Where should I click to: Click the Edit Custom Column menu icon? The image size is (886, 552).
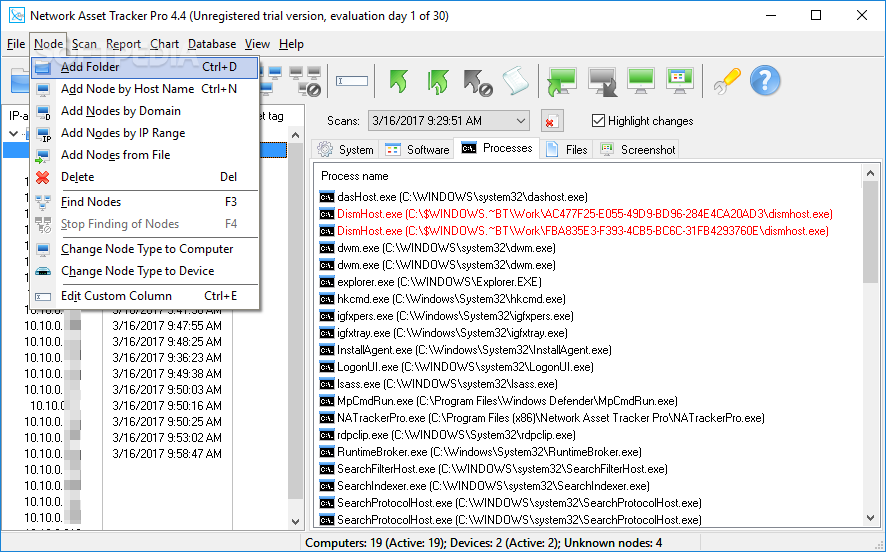point(43,297)
